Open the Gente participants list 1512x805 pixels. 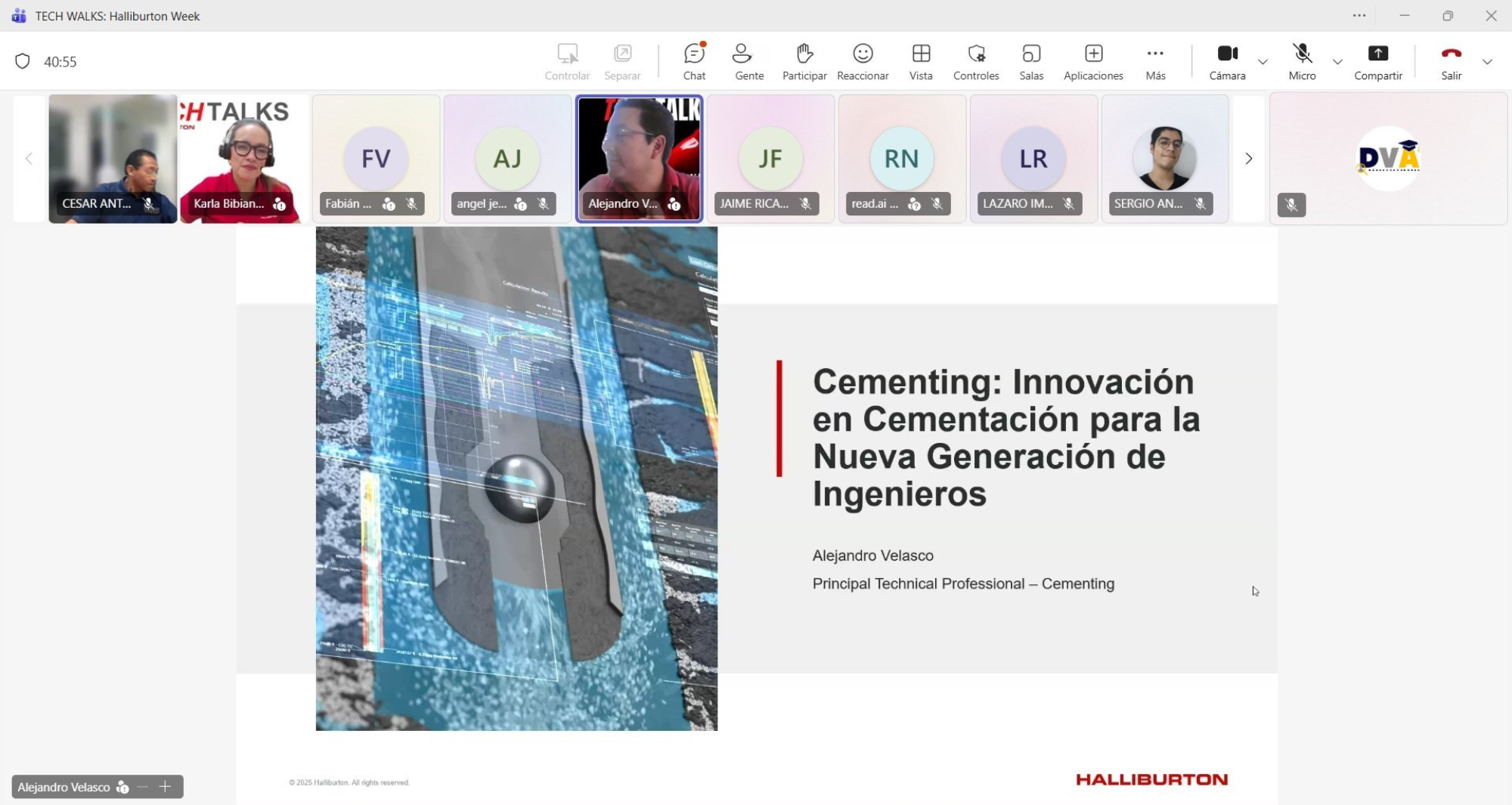[748, 61]
